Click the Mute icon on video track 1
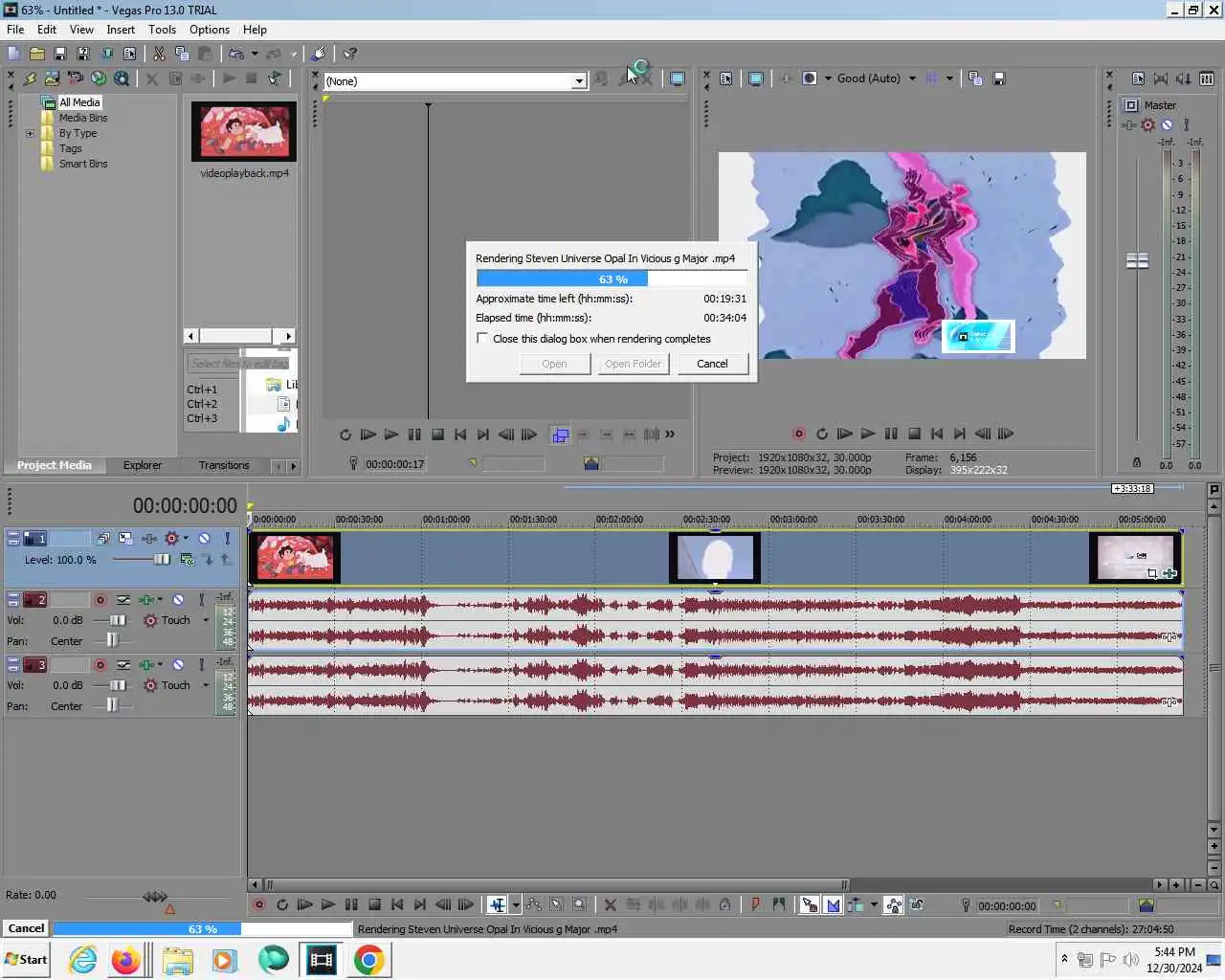Viewport: 1225px width, 980px height. [x=204, y=539]
